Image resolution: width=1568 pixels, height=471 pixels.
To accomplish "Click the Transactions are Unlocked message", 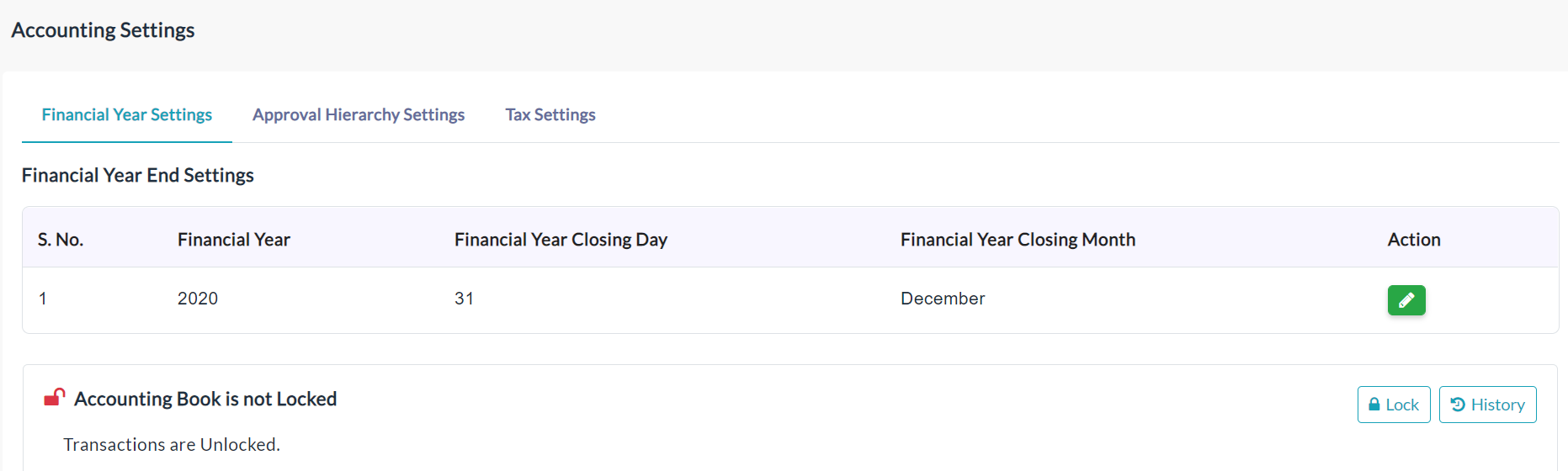I will pyautogui.click(x=172, y=444).
